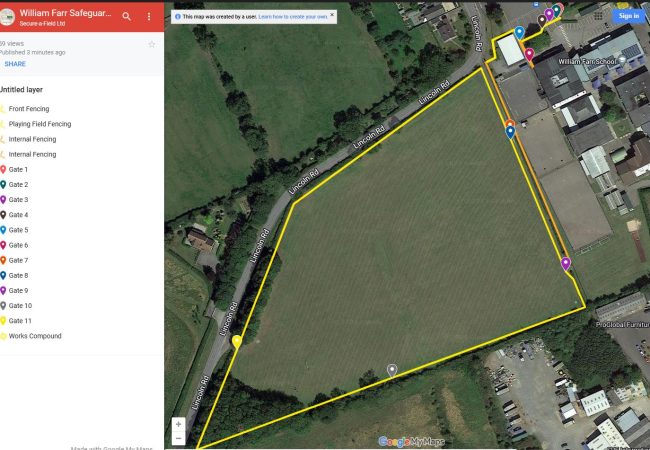The image size is (650, 450).
Task: Click the SHARE link
Action: tap(15, 63)
